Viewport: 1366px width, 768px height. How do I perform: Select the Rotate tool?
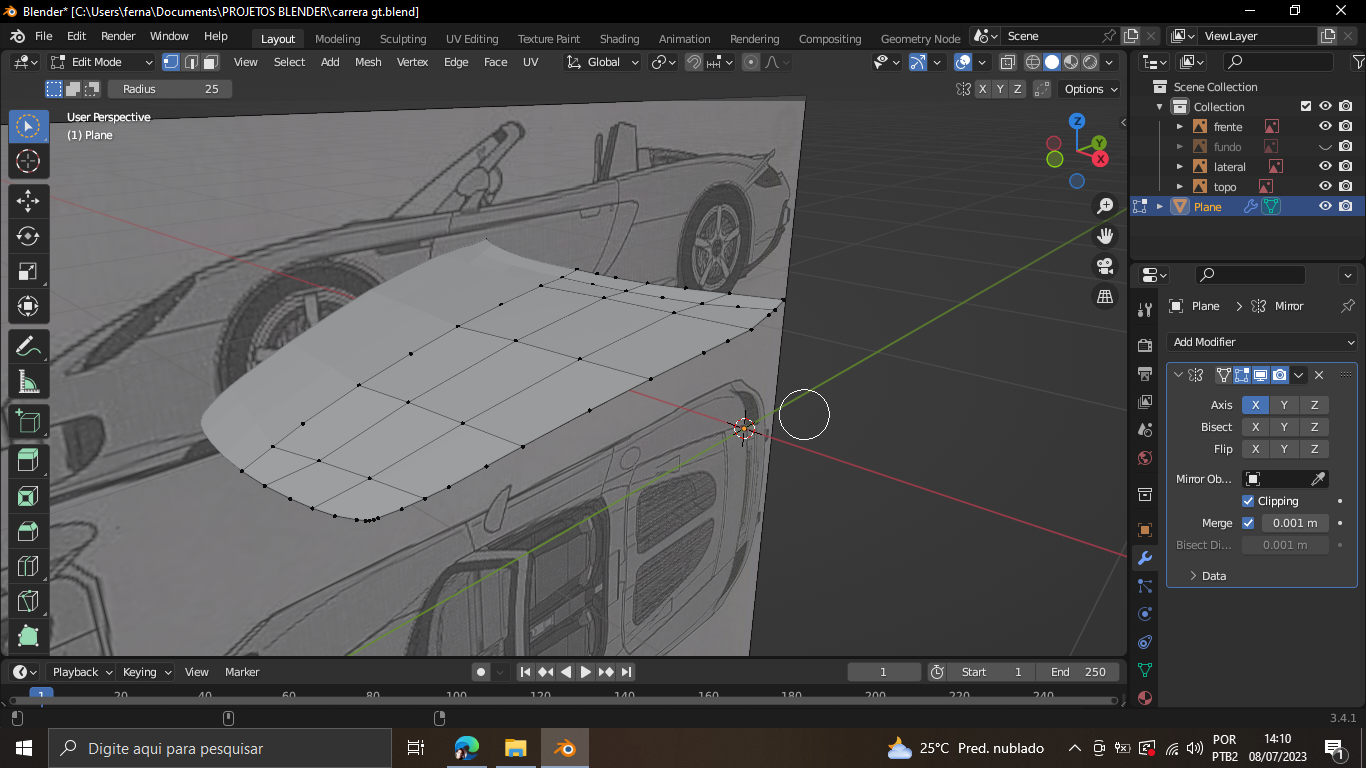[28, 236]
